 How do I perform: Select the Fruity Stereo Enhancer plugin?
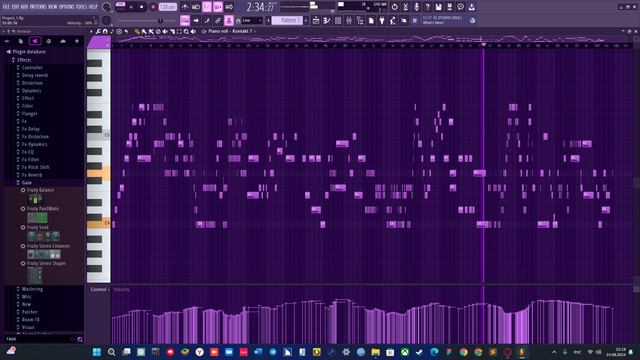point(48,246)
